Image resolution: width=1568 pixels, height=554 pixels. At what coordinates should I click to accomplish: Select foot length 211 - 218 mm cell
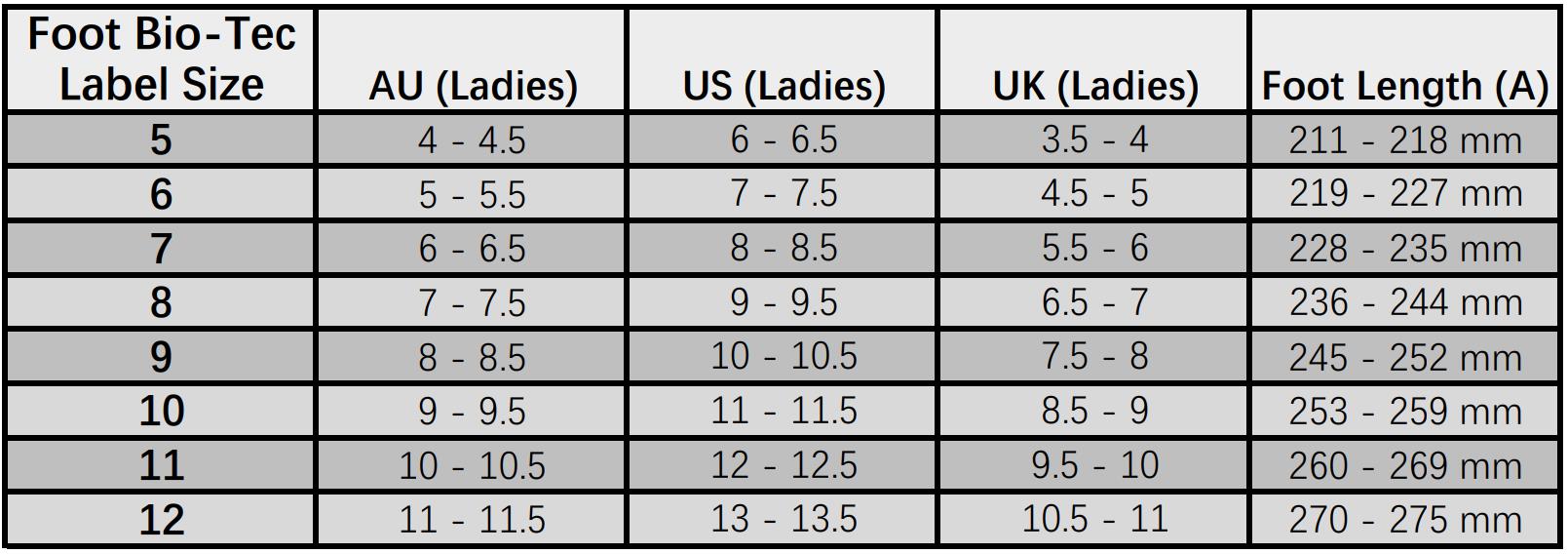1404,139
